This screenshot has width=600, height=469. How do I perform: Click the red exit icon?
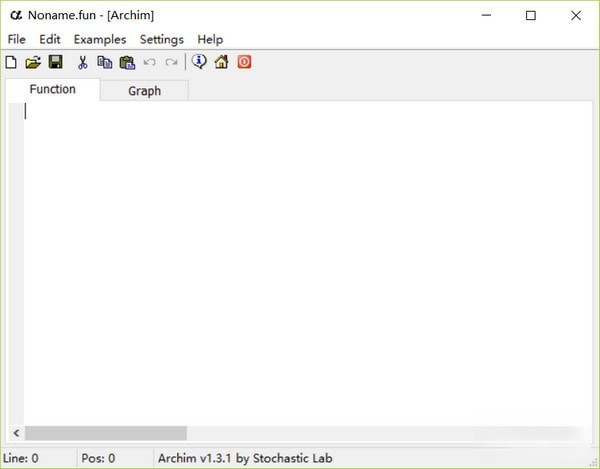coord(245,62)
